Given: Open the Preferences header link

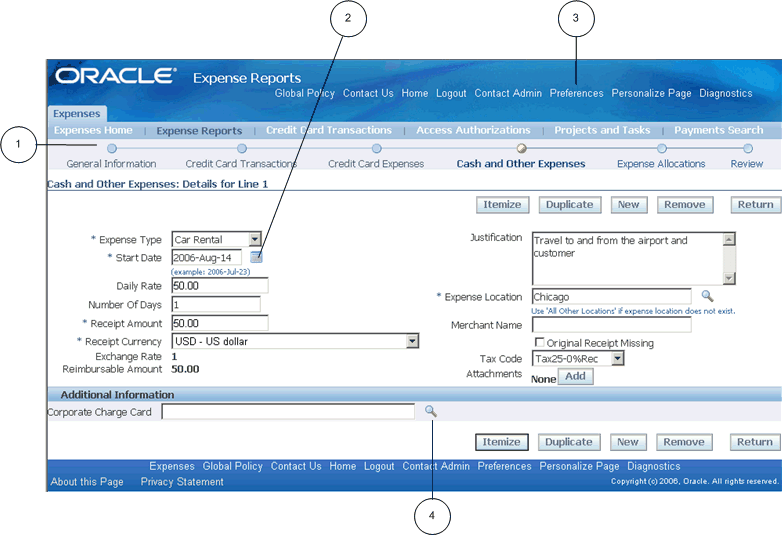Looking at the screenshot, I should point(576,93).
